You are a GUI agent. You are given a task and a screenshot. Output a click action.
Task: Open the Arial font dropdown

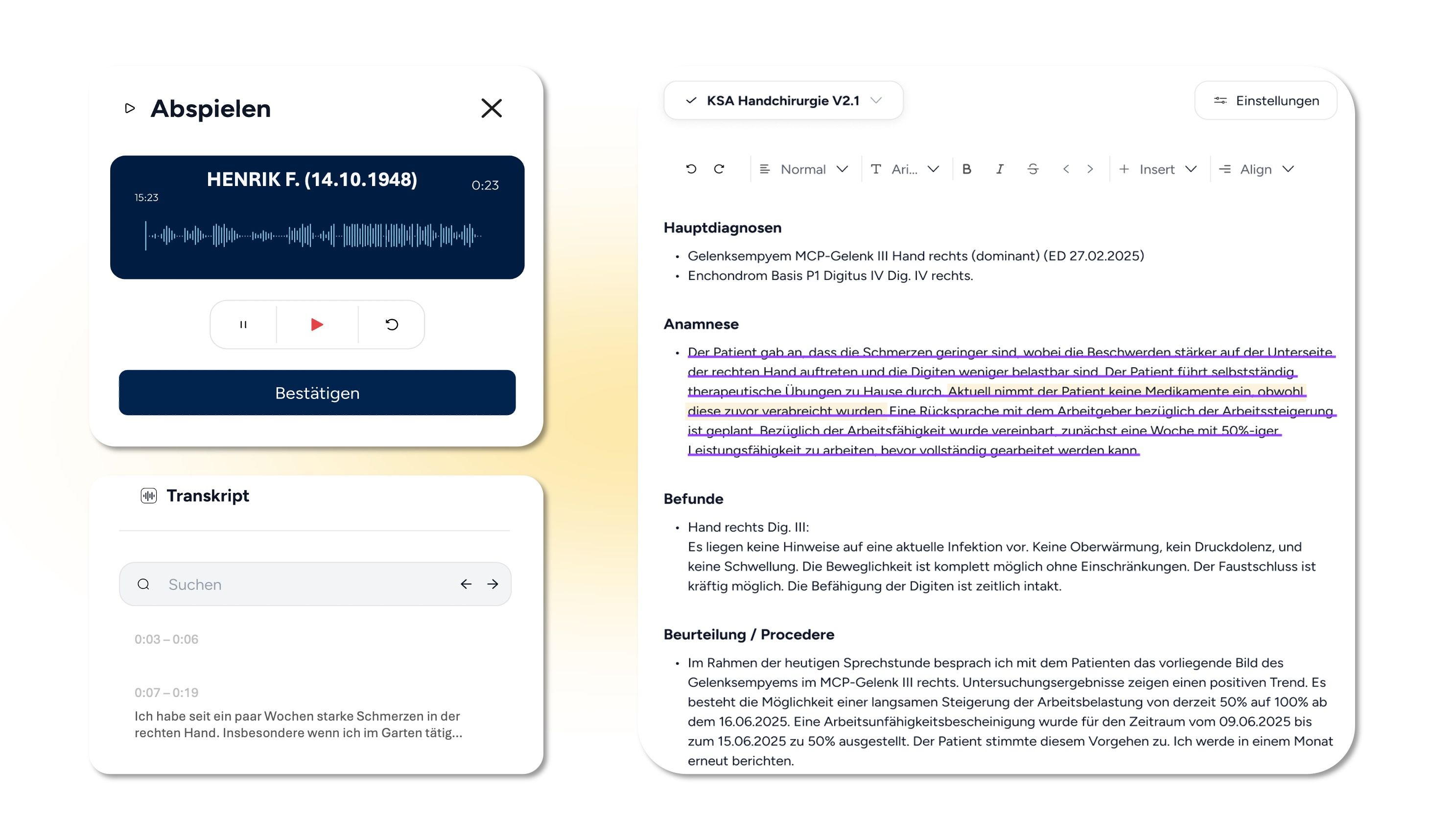click(x=905, y=169)
